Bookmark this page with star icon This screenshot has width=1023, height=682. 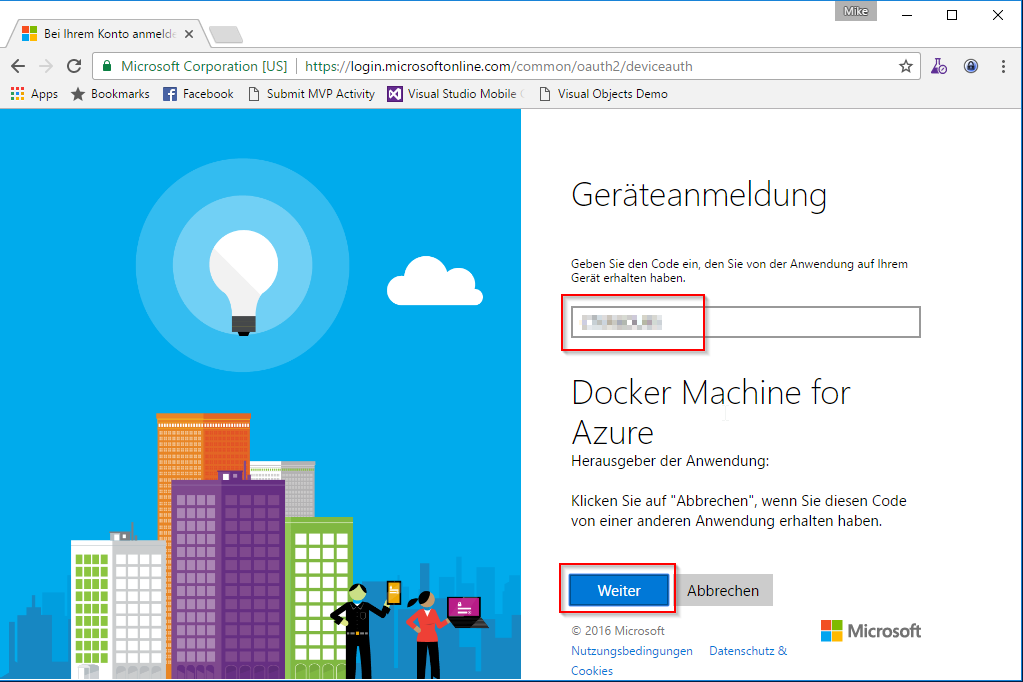pyautogui.click(x=905, y=66)
